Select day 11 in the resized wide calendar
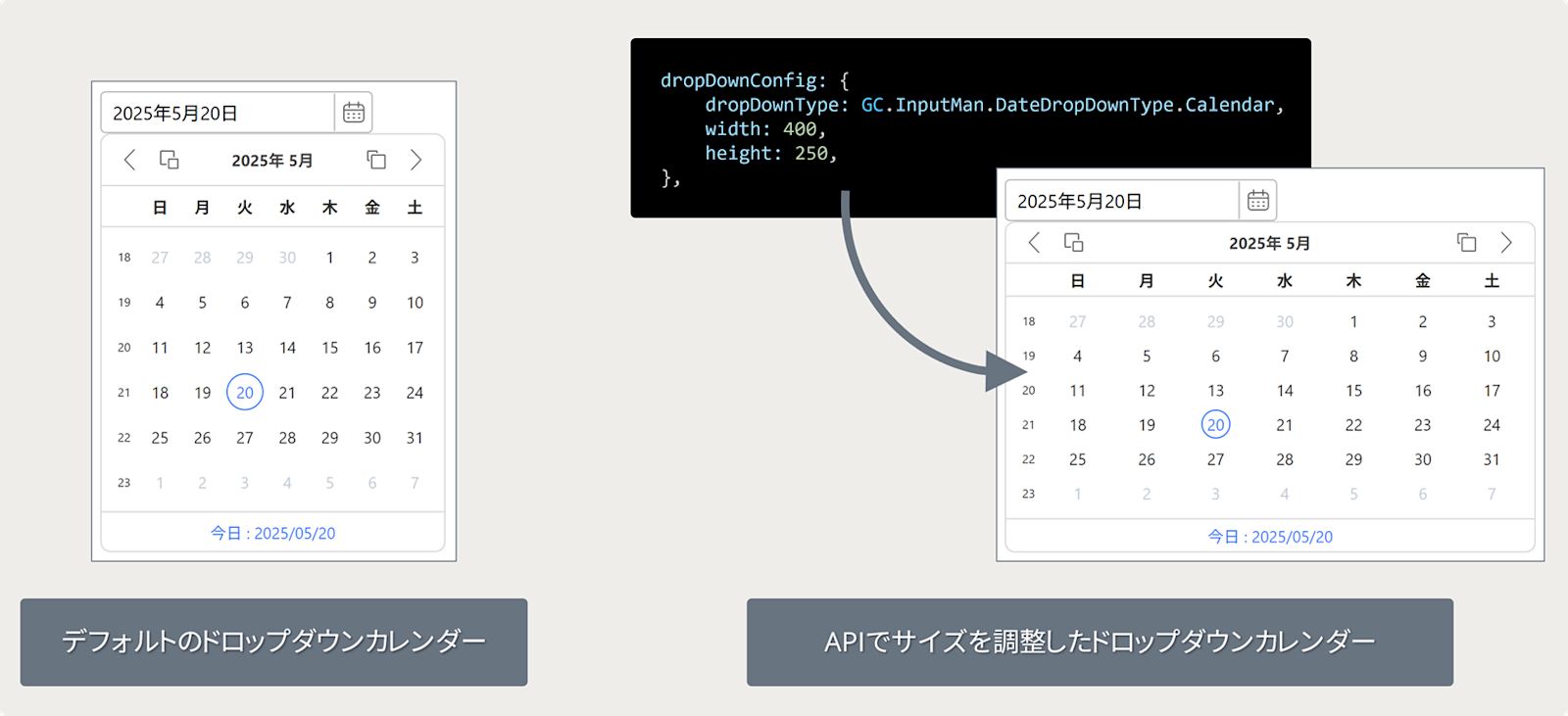This screenshot has height=716, width=1568. 1078,391
